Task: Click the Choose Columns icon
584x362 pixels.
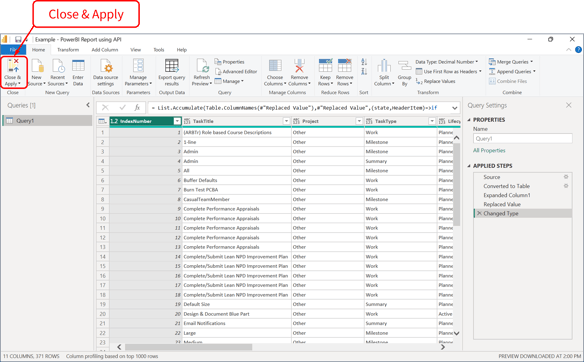Action: tap(275, 66)
